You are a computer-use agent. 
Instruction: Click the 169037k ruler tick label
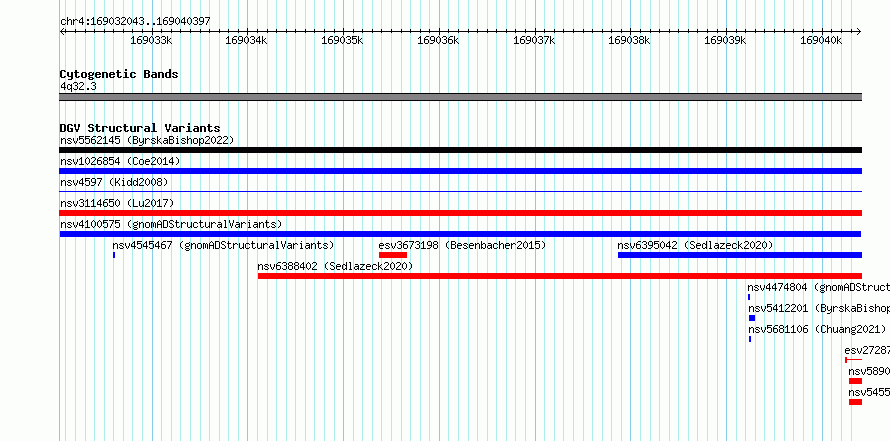pyautogui.click(x=534, y=40)
